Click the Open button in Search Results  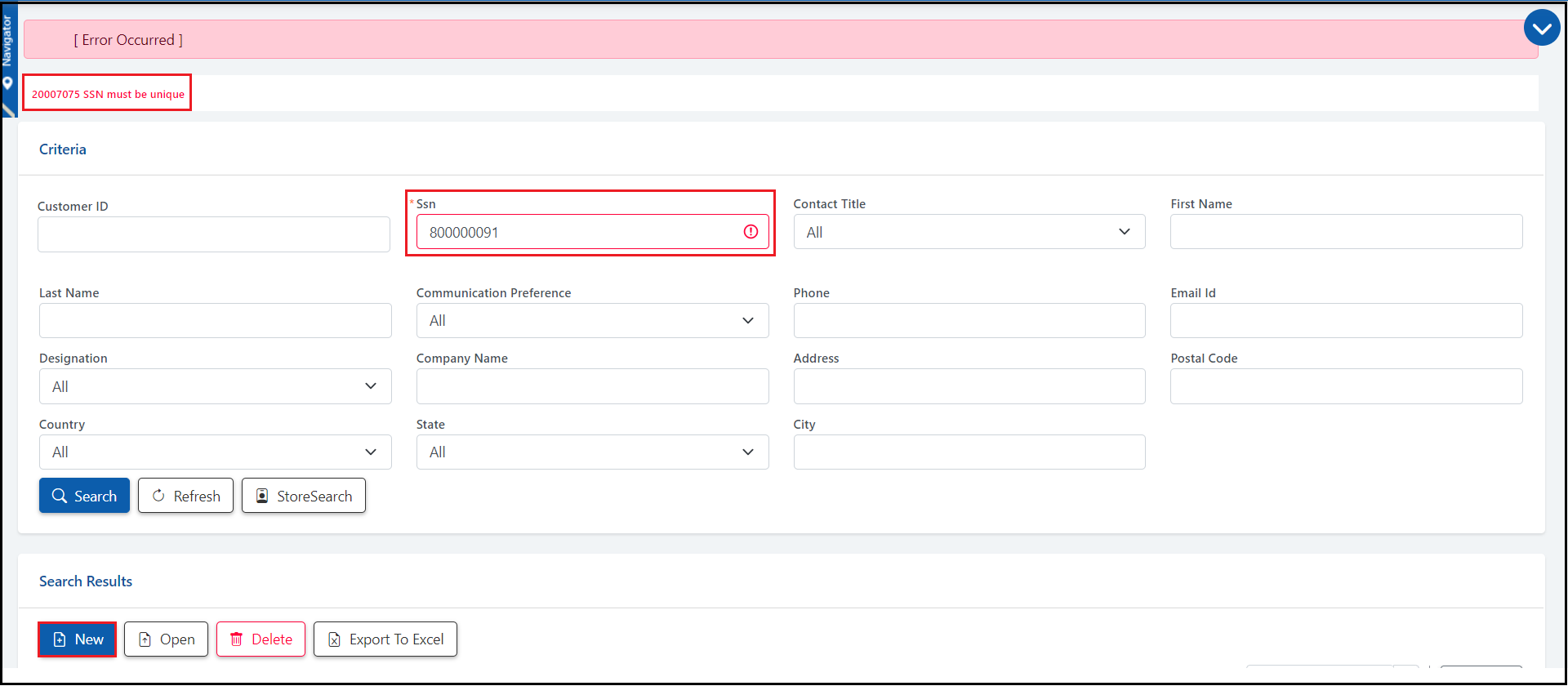pyautogui.click(x=166, y=639)
